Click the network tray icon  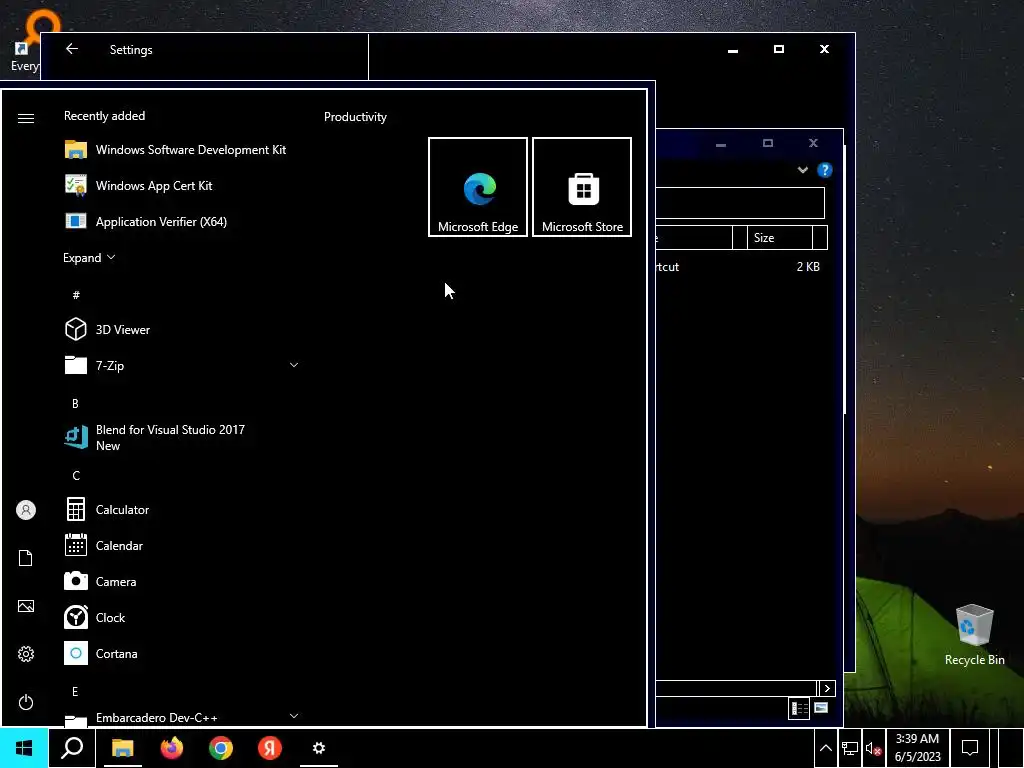click(850, 748)
